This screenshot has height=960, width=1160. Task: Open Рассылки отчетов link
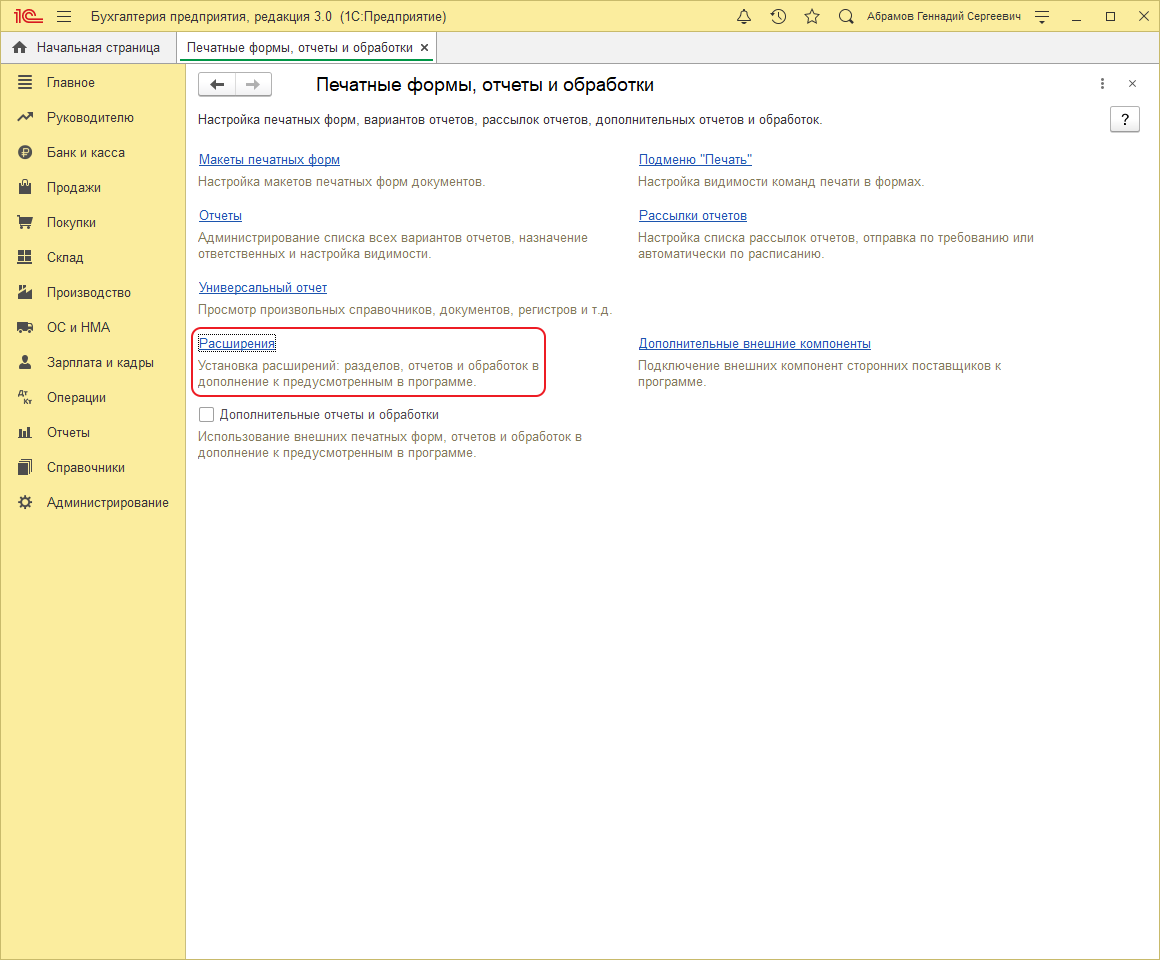pyautogui.click(x=693, y=215)
